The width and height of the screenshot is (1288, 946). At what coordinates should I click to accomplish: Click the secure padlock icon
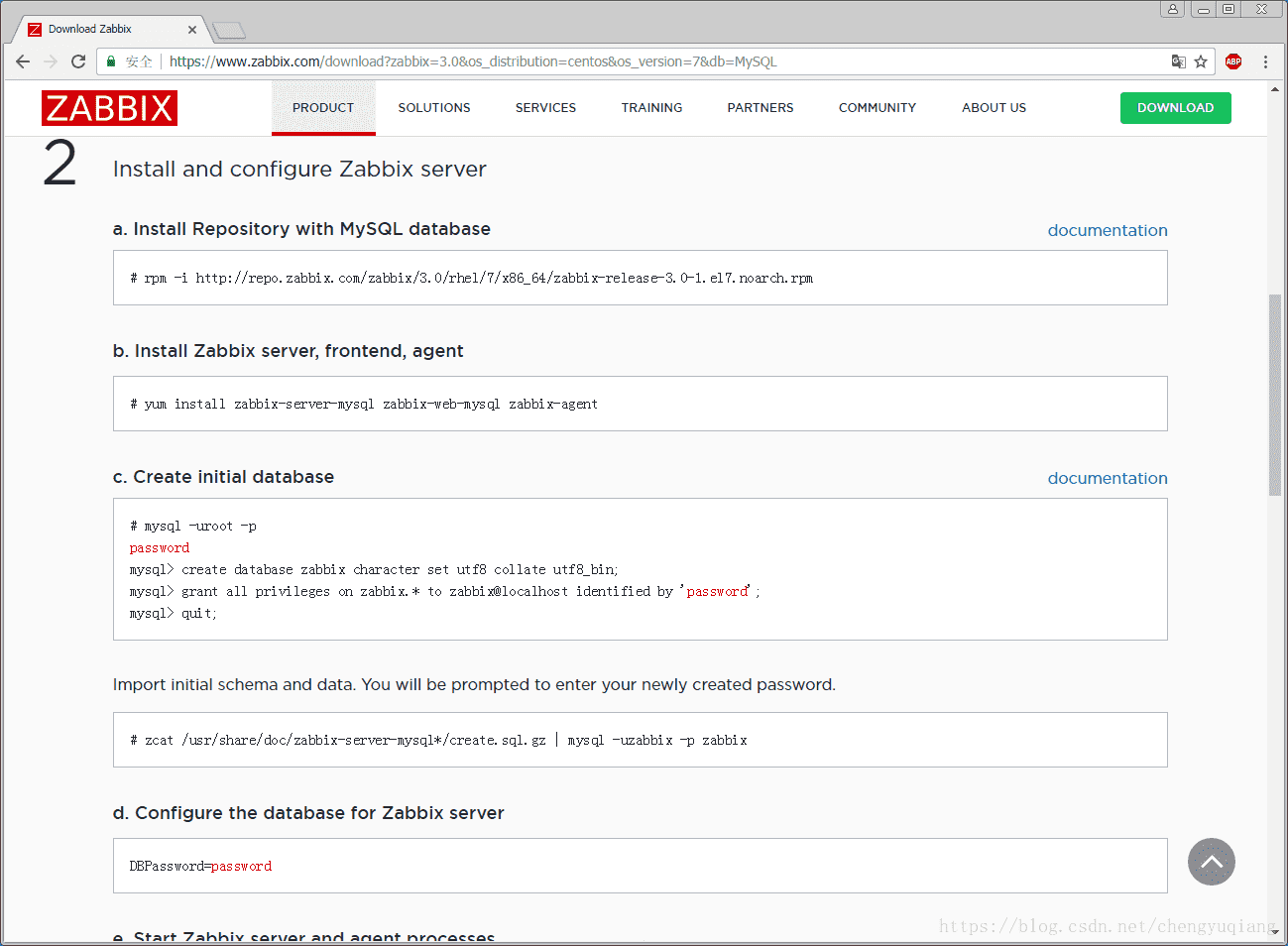111,61
